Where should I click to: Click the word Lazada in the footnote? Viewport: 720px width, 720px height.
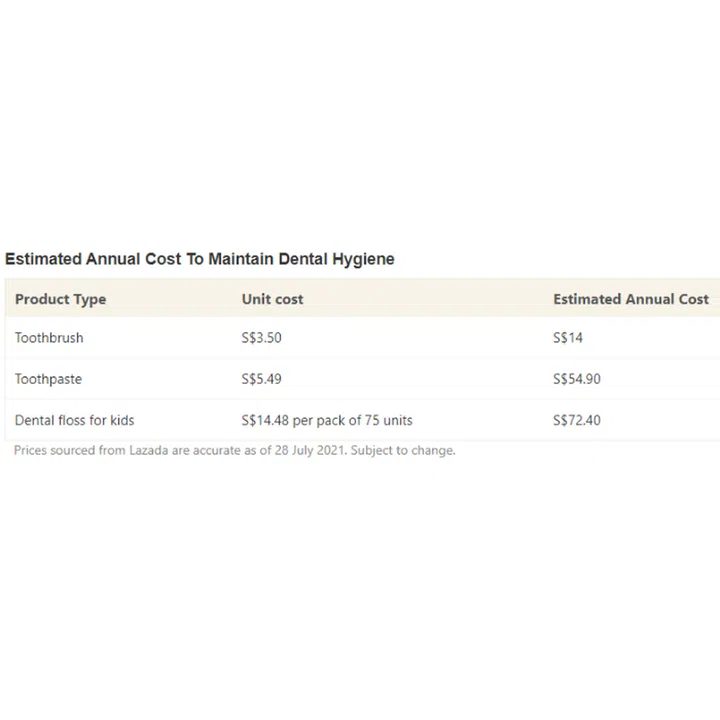(150, 450)
